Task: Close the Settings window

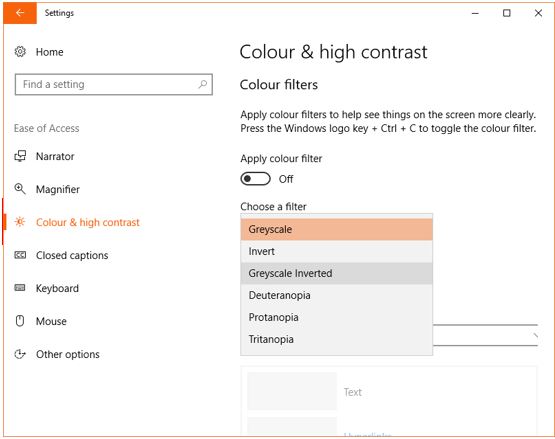Action: click(x=538, y=13)
